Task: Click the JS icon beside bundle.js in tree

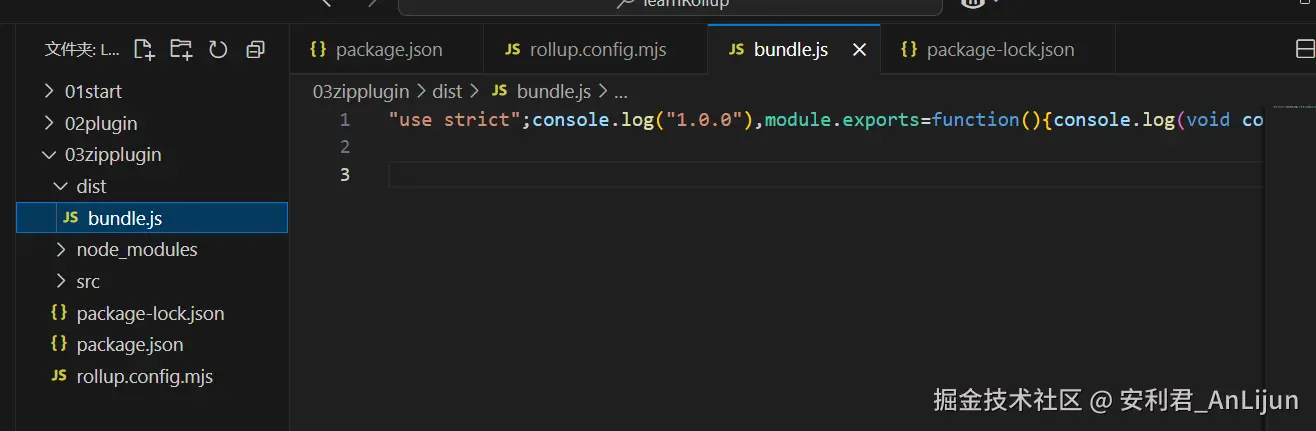Action: pyautogui.click(x=70, y=217)
